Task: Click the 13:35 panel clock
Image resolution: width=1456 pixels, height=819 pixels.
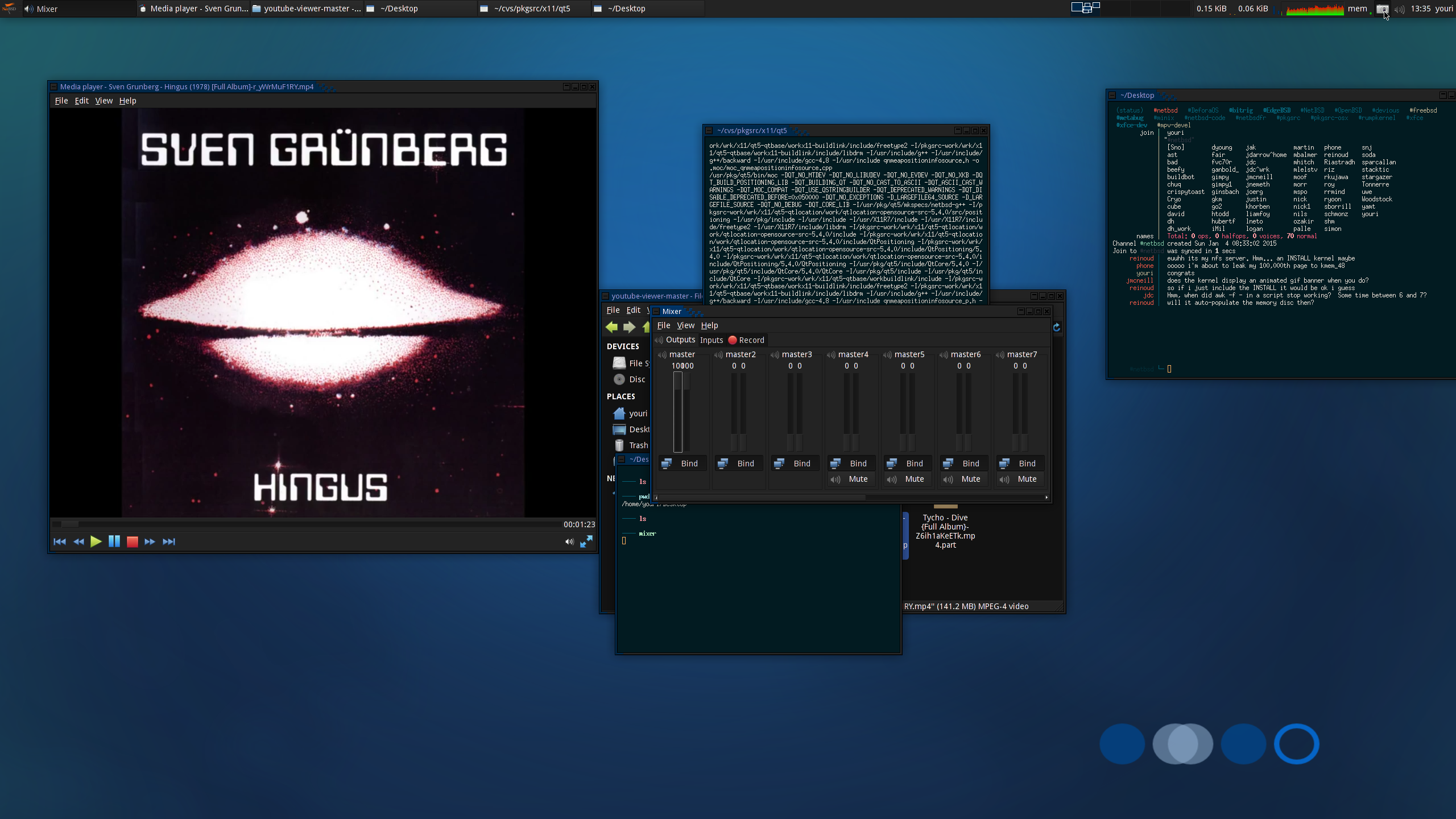Action: click(1421, 9)
